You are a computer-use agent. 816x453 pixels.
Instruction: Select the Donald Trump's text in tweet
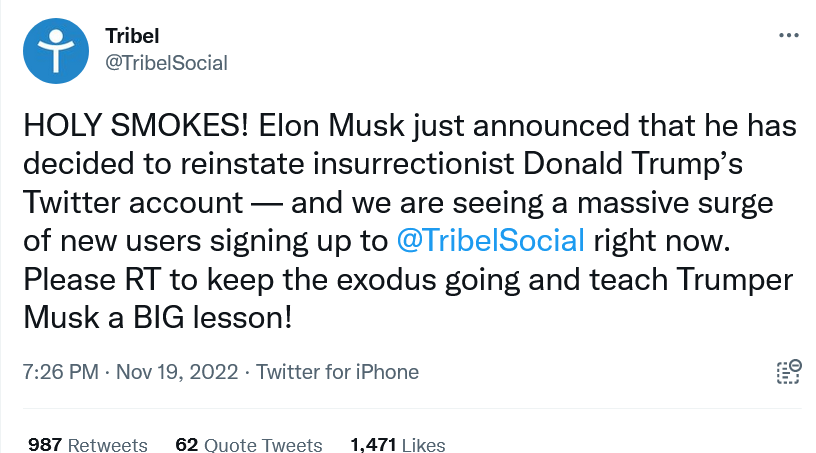pos(633,163)
